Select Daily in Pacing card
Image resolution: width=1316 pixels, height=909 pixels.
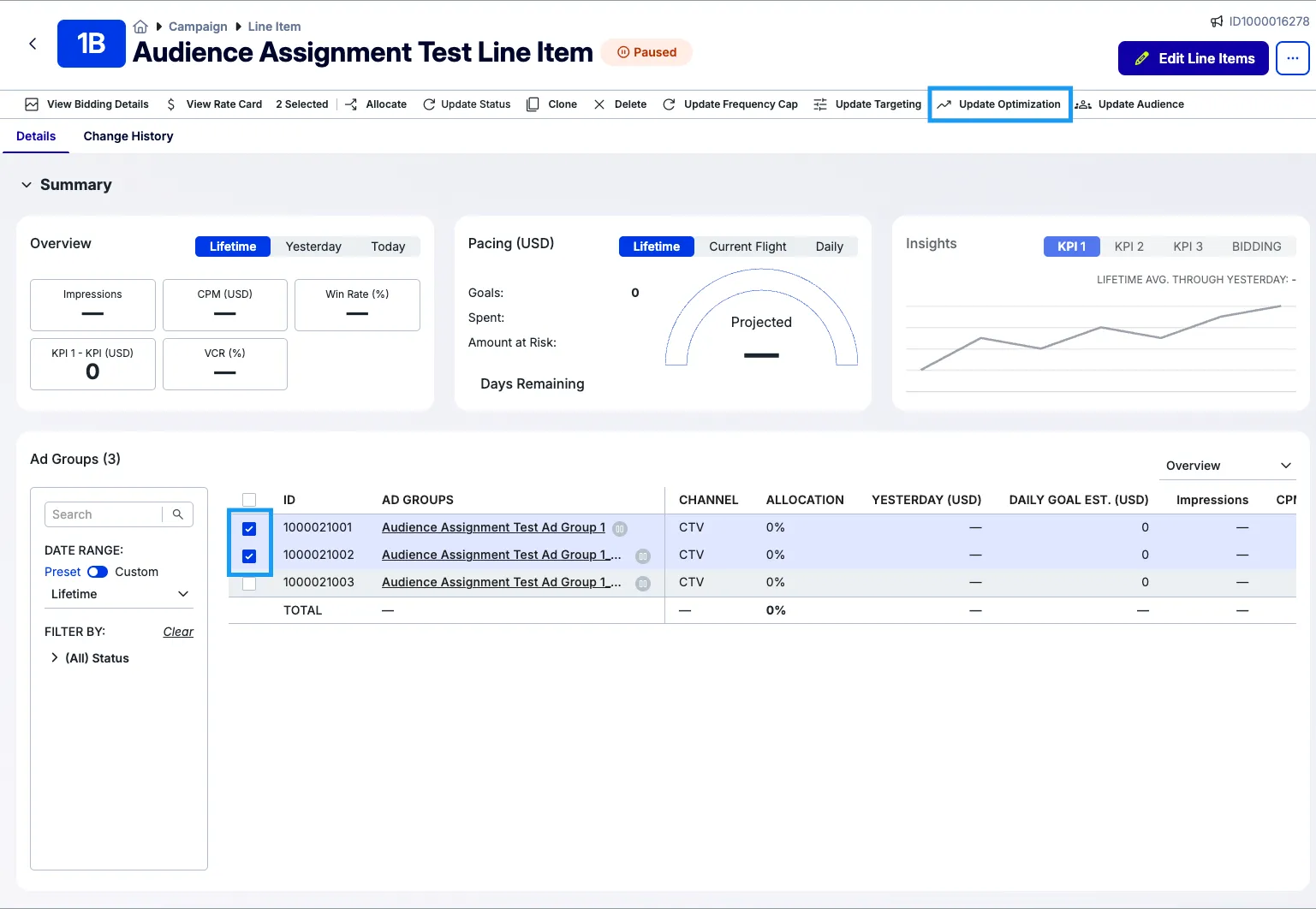click(x=829, y=247)
